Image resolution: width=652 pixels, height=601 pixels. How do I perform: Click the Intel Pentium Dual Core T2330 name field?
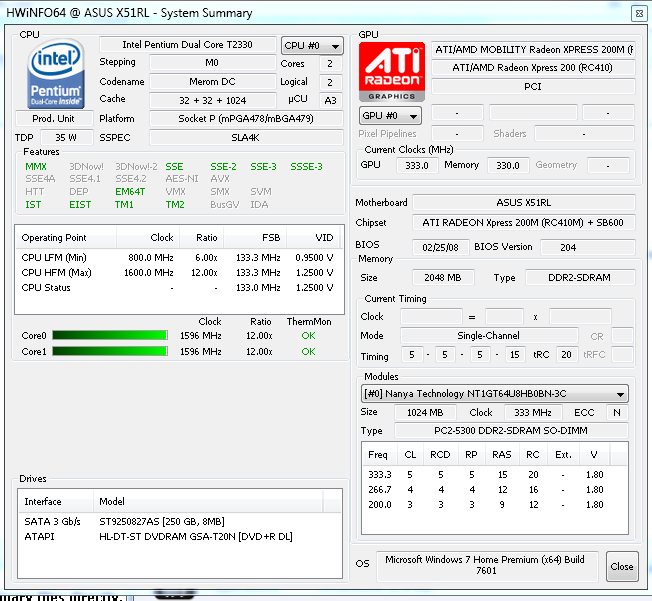[x=188, y=45]
